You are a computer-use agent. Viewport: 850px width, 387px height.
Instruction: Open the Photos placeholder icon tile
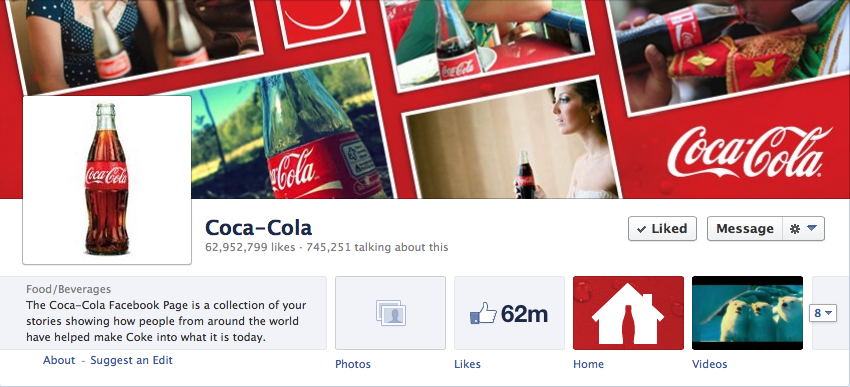coord(390,313)
